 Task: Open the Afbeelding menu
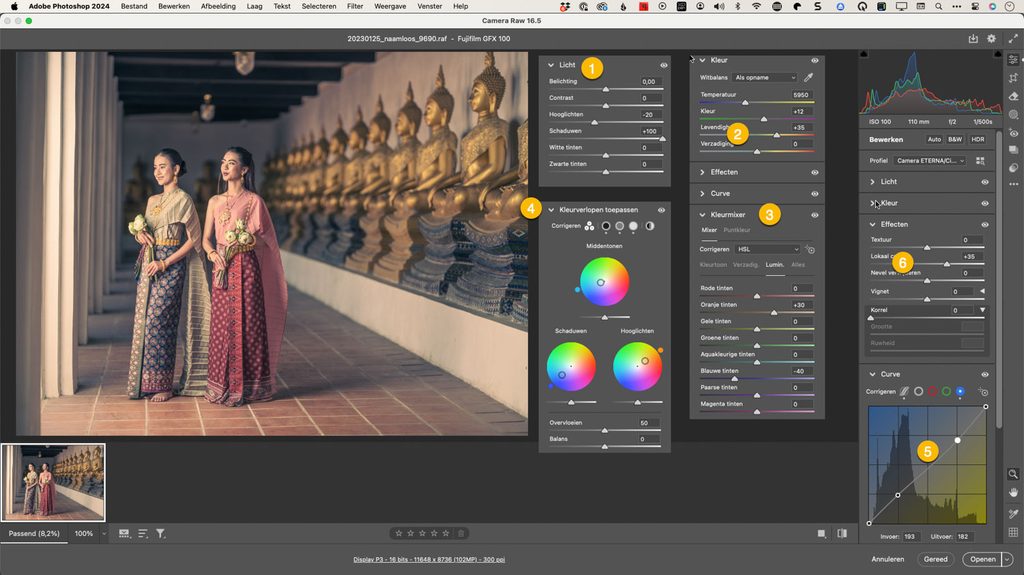pos(218,6)
